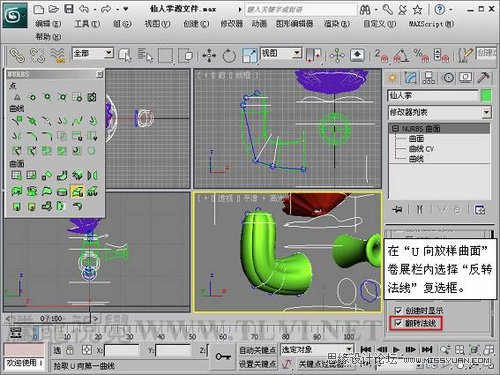The width and height of the screenshot is (500, 375).
Task: Click the favorites star icon
Action: click(x=417, y=9)
